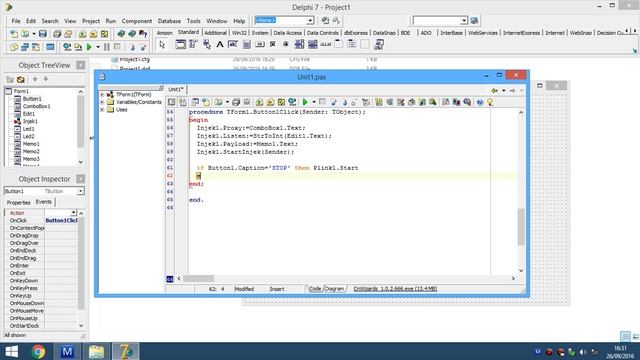Open the dropdown arrow next to Open icon
640x360 pixels.
[34, 34]
